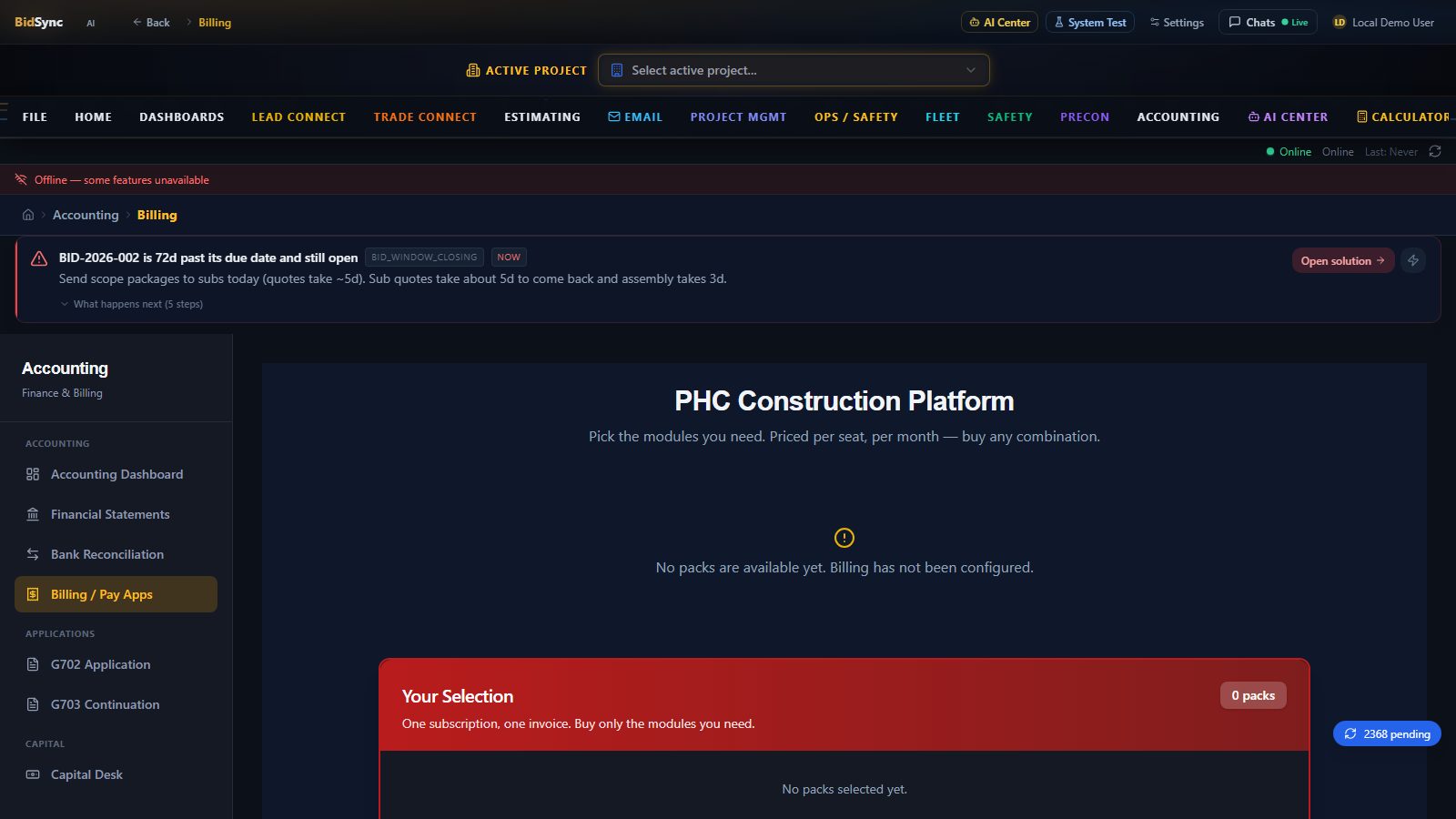Open the Select active project dropdown

click(x=794, y=70)
